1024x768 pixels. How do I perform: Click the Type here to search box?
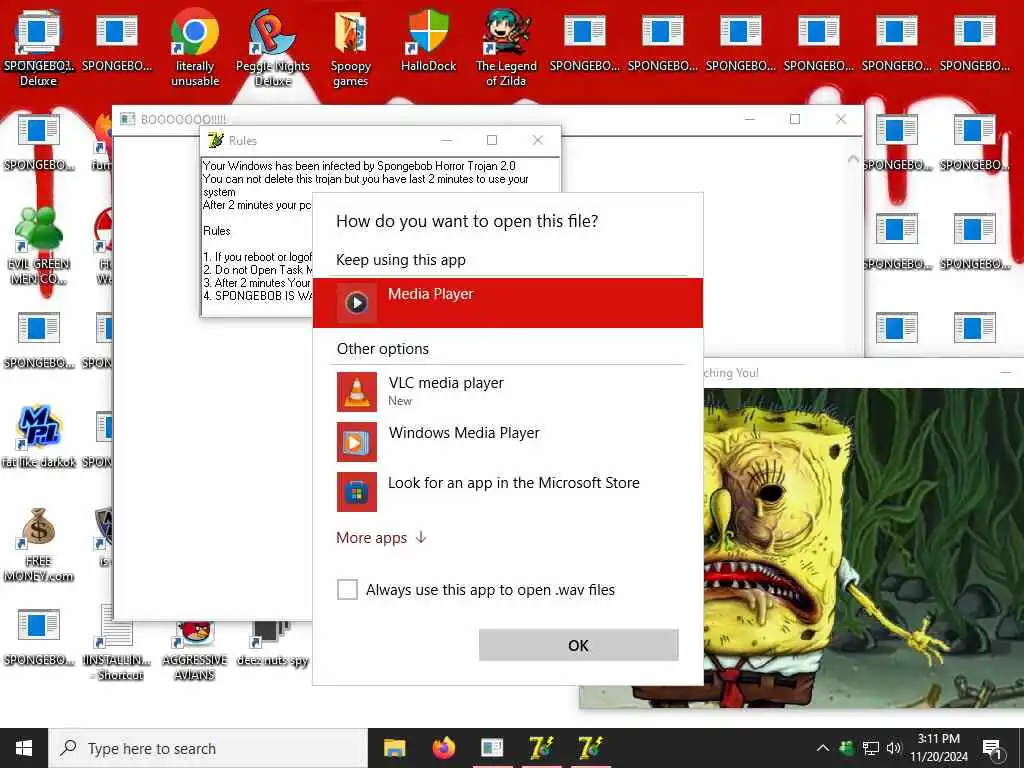point(208,748)
